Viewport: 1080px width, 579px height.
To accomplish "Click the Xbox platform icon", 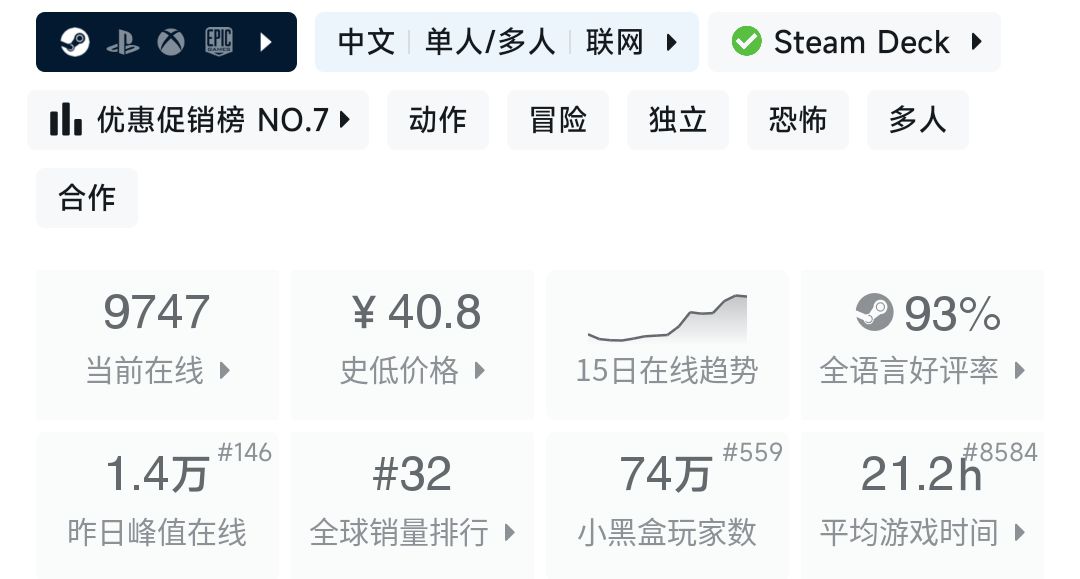I will [x=171, y=42].
